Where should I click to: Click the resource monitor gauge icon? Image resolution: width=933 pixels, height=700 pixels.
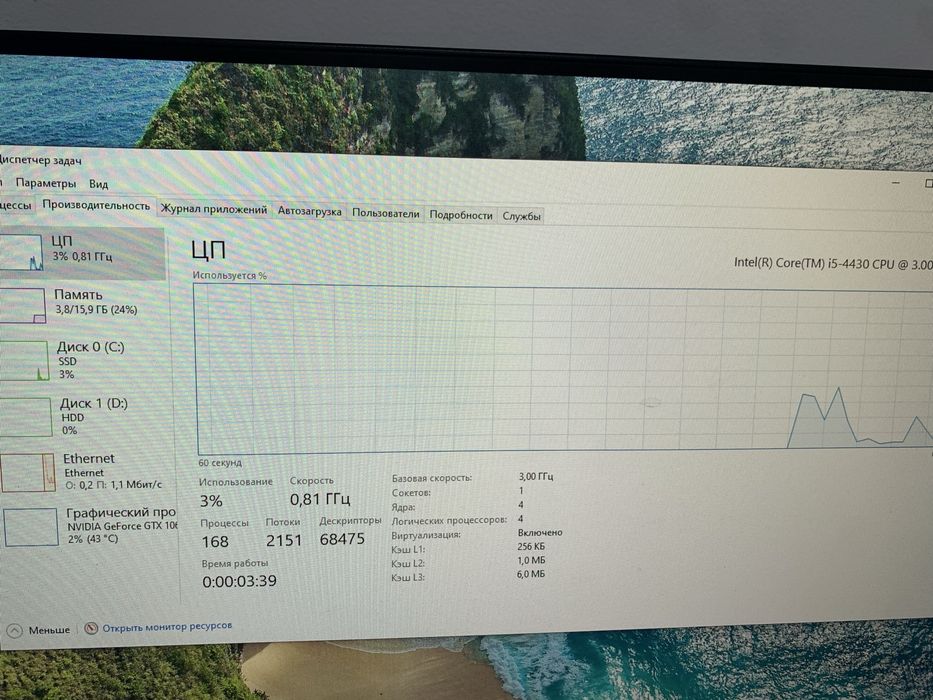coord(91,628)
